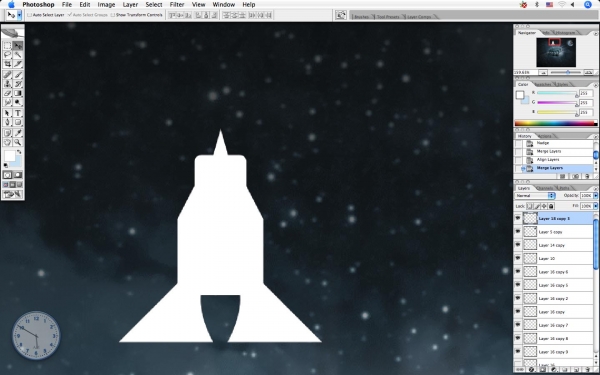Select the Clone Stamp tool
600x375 pixels.
pos(8,84)
